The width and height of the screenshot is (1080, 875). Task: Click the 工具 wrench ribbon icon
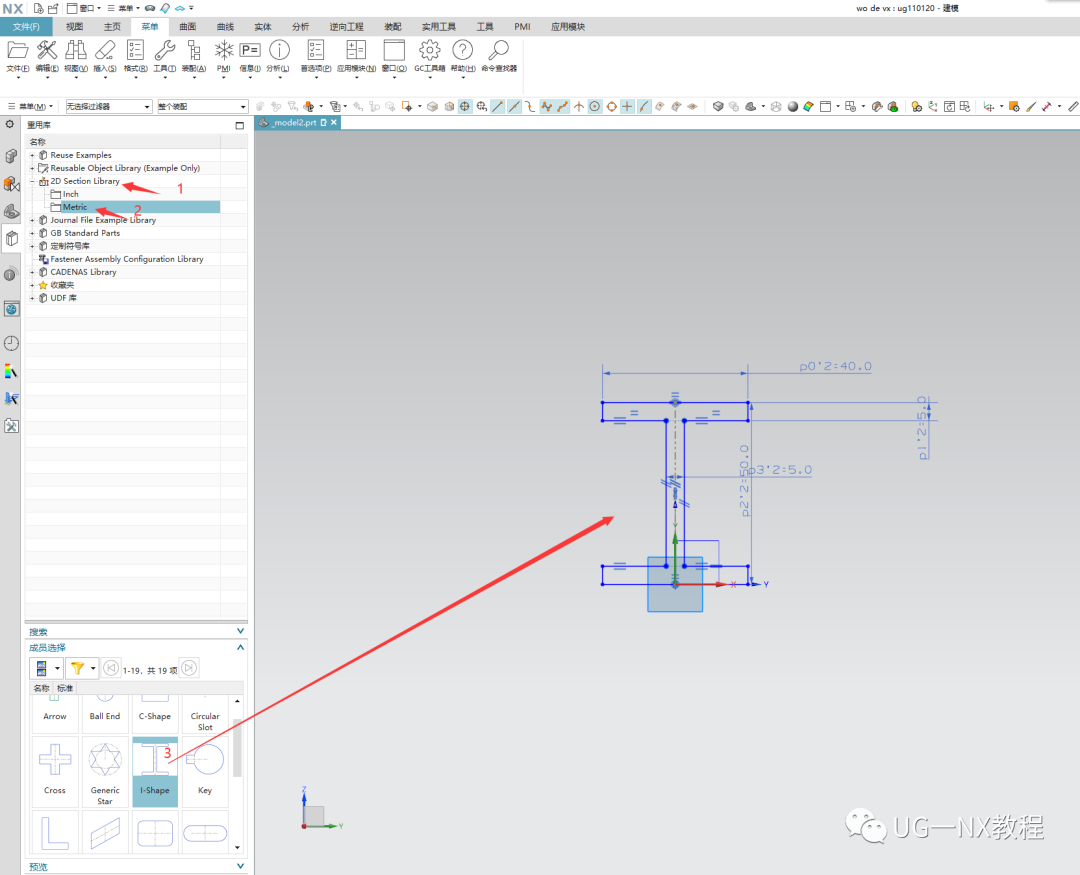[165, 50]
